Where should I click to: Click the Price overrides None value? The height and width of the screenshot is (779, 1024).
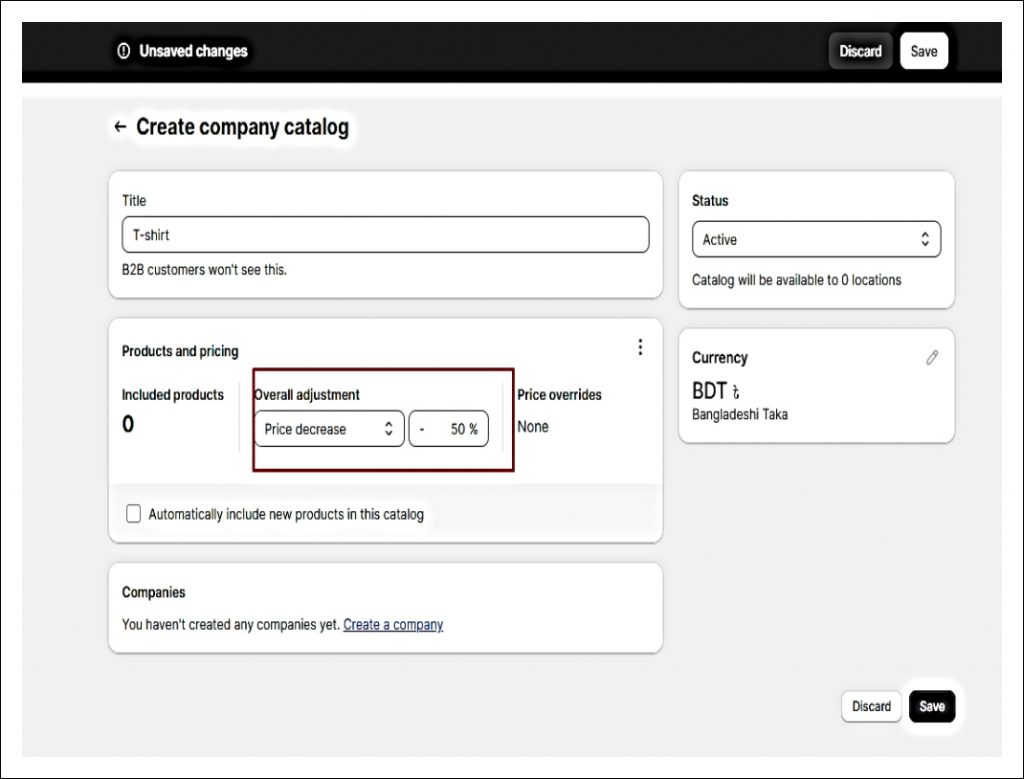click(532, 426)
